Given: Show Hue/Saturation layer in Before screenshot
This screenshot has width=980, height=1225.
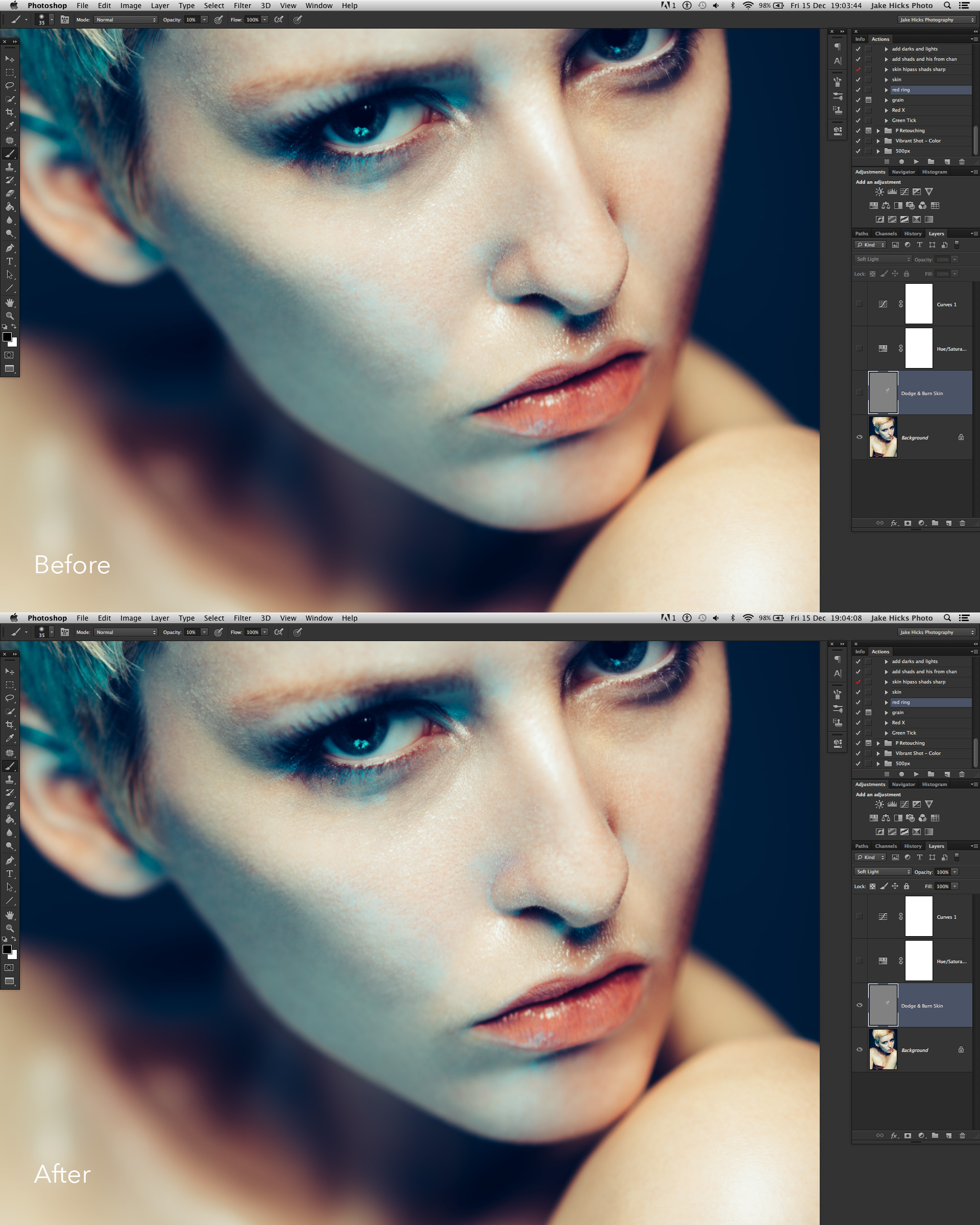Looking at the screenshot, I should click(x=859, y=348).
